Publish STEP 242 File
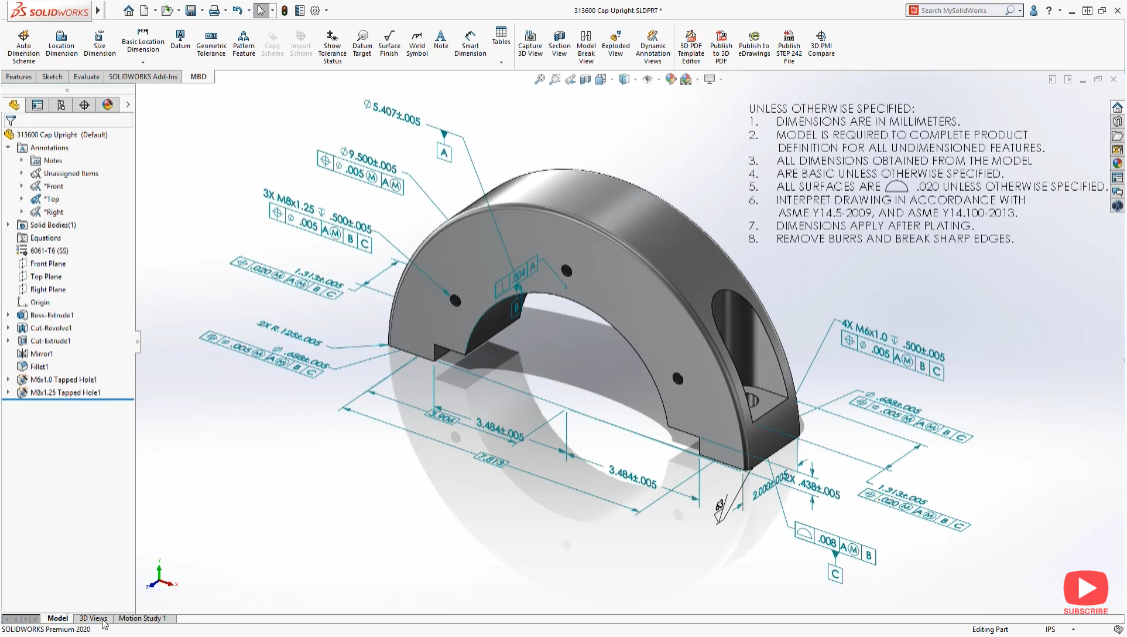This screenshot has height=637, width=1127. tap(788, 47)
